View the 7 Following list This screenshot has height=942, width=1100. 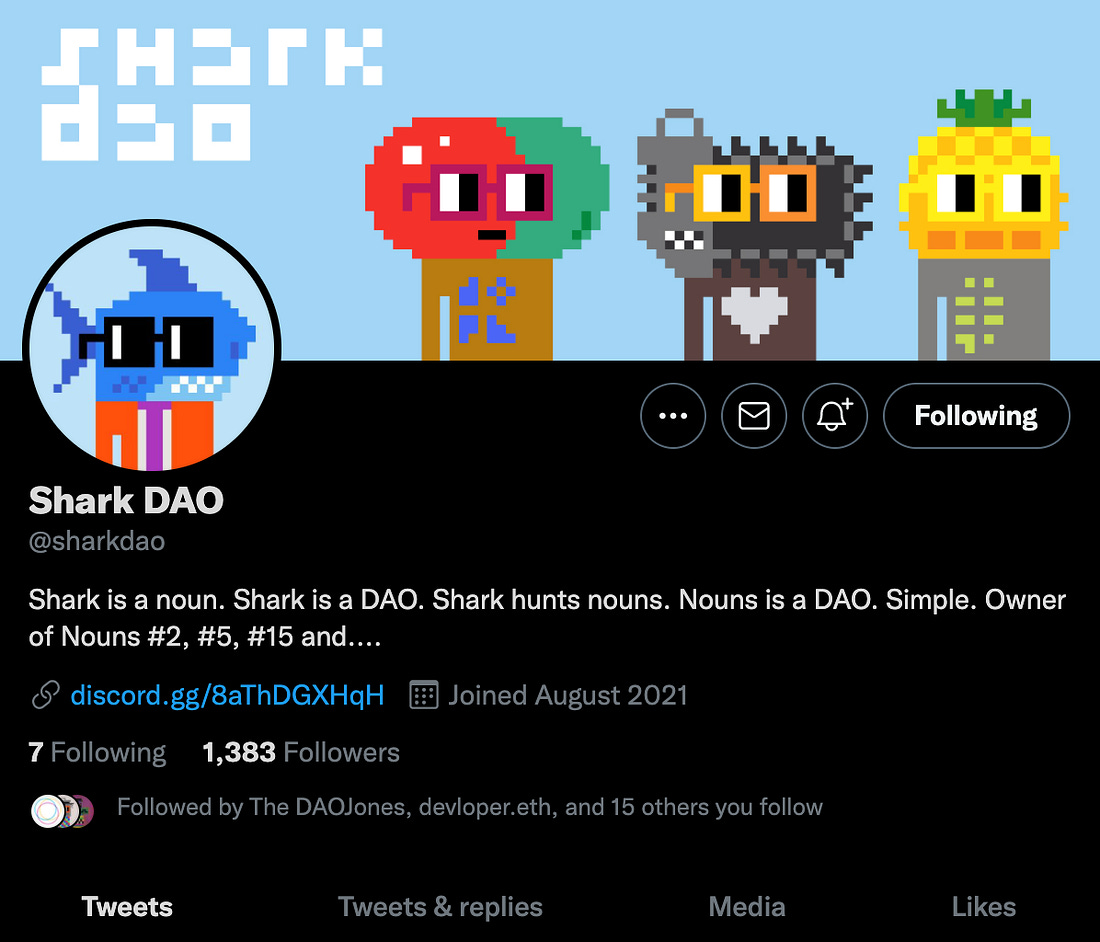[x=98, y=752]
